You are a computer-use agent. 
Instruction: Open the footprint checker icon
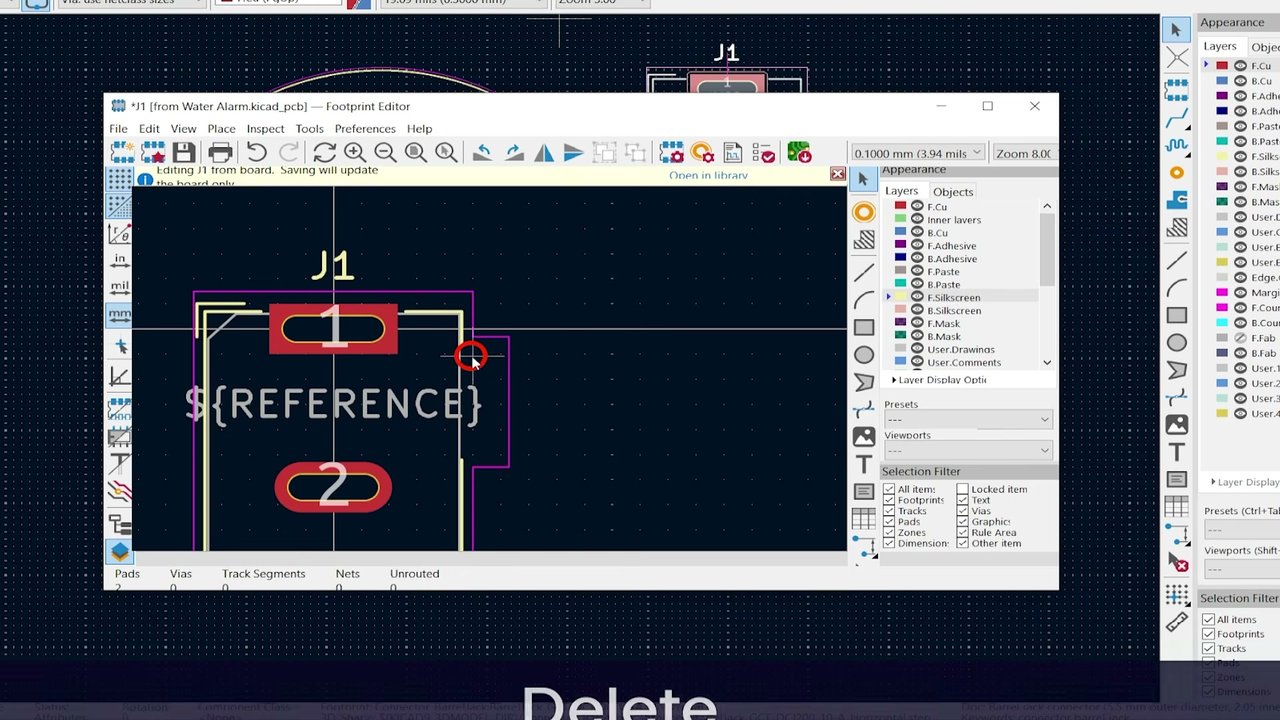point(764,152)
